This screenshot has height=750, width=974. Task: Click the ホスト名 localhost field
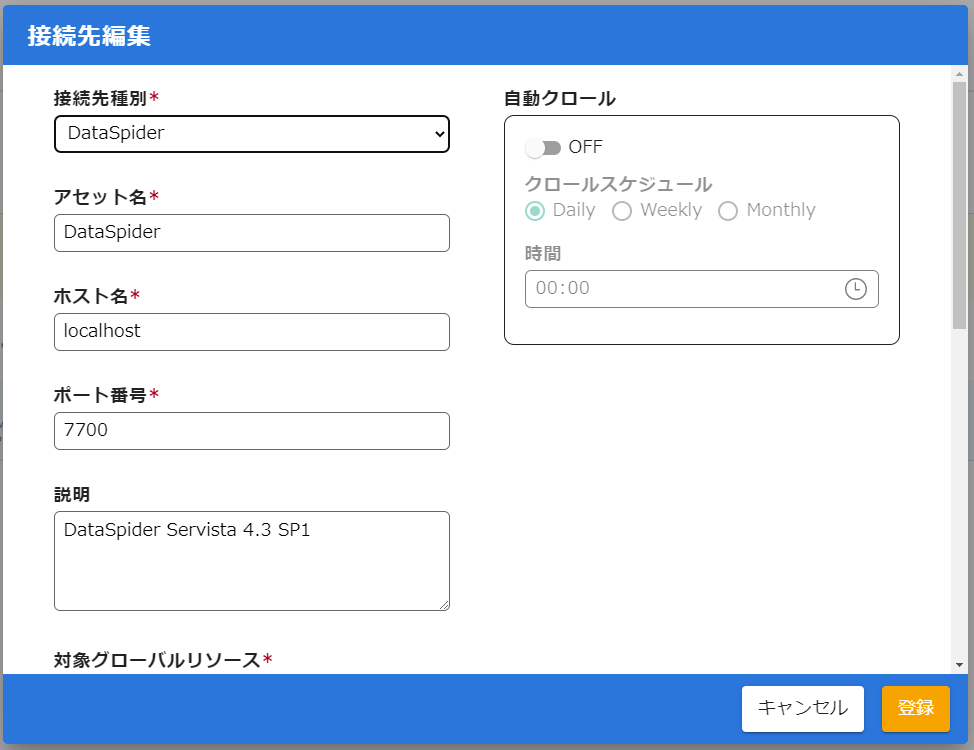pyautogui.click(x=252, y=332)
